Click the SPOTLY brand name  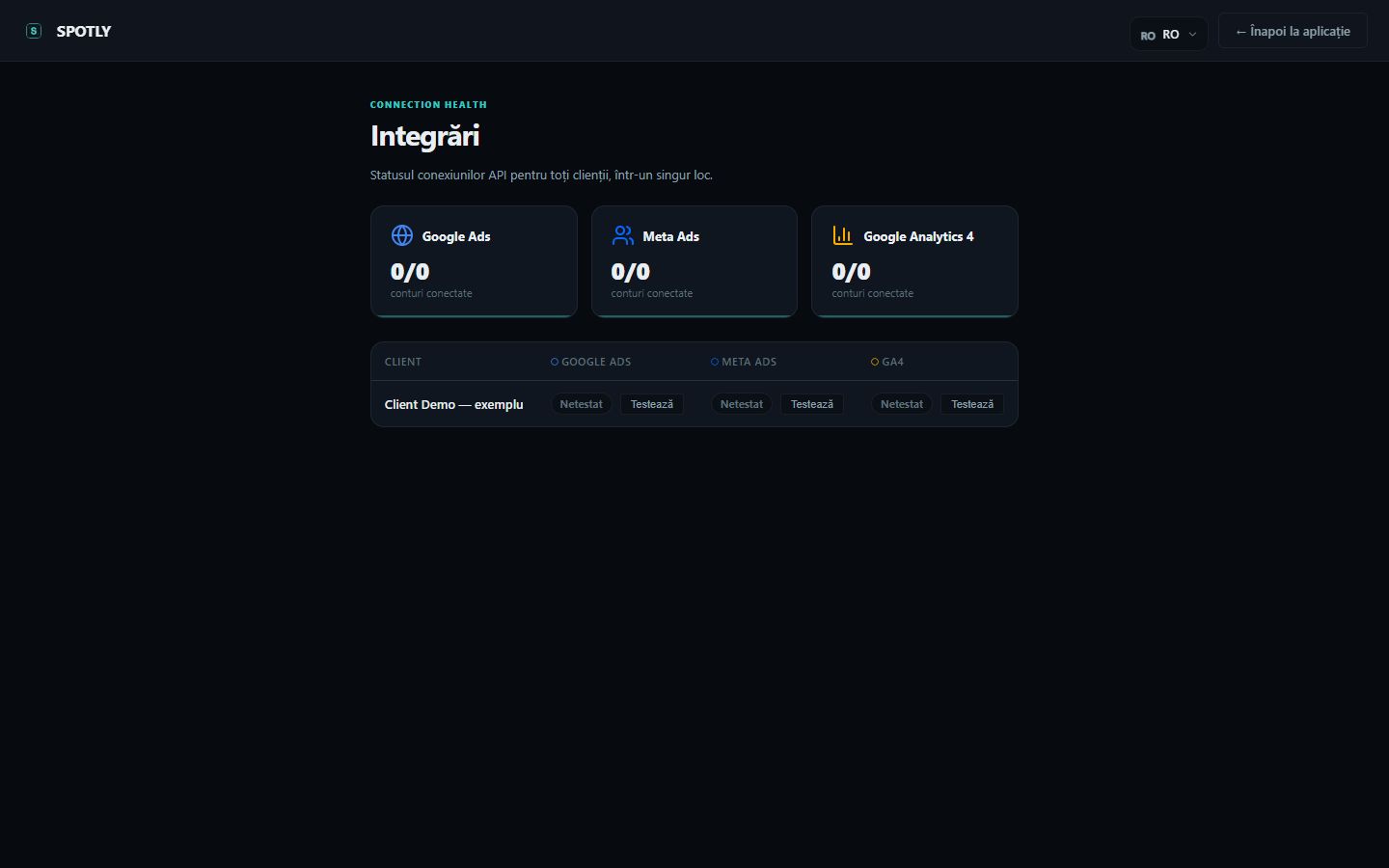(84, 31)
